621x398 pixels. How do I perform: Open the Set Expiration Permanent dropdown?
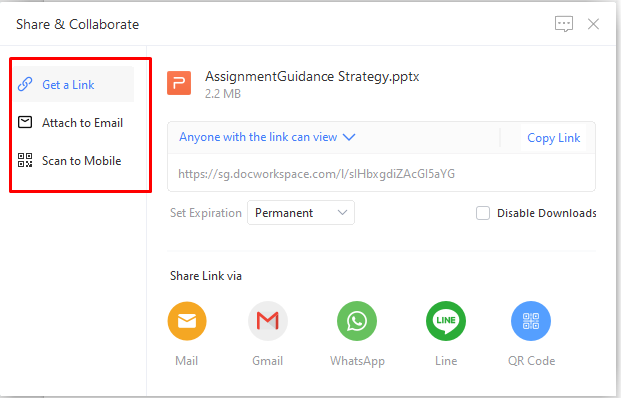(301, 213)
